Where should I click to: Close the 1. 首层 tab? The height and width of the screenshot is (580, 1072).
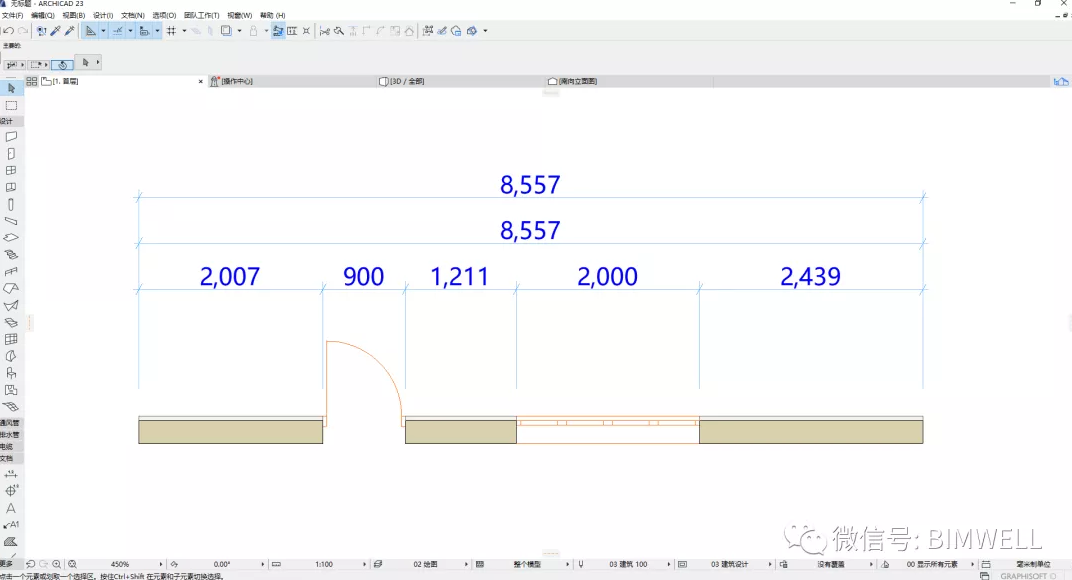[200, 81]
